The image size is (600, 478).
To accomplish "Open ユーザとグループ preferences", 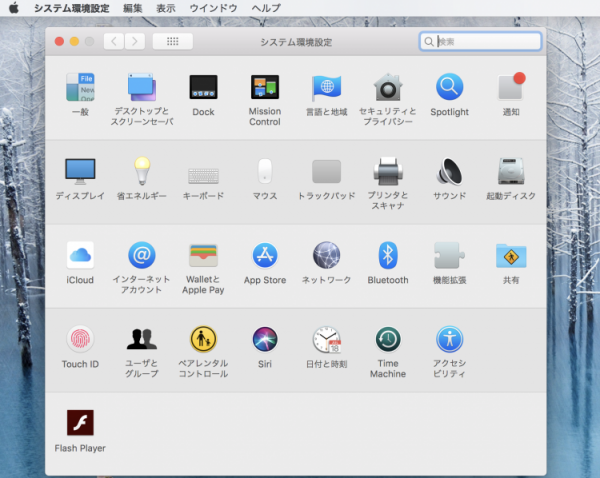I will click(x=142, y=339).
